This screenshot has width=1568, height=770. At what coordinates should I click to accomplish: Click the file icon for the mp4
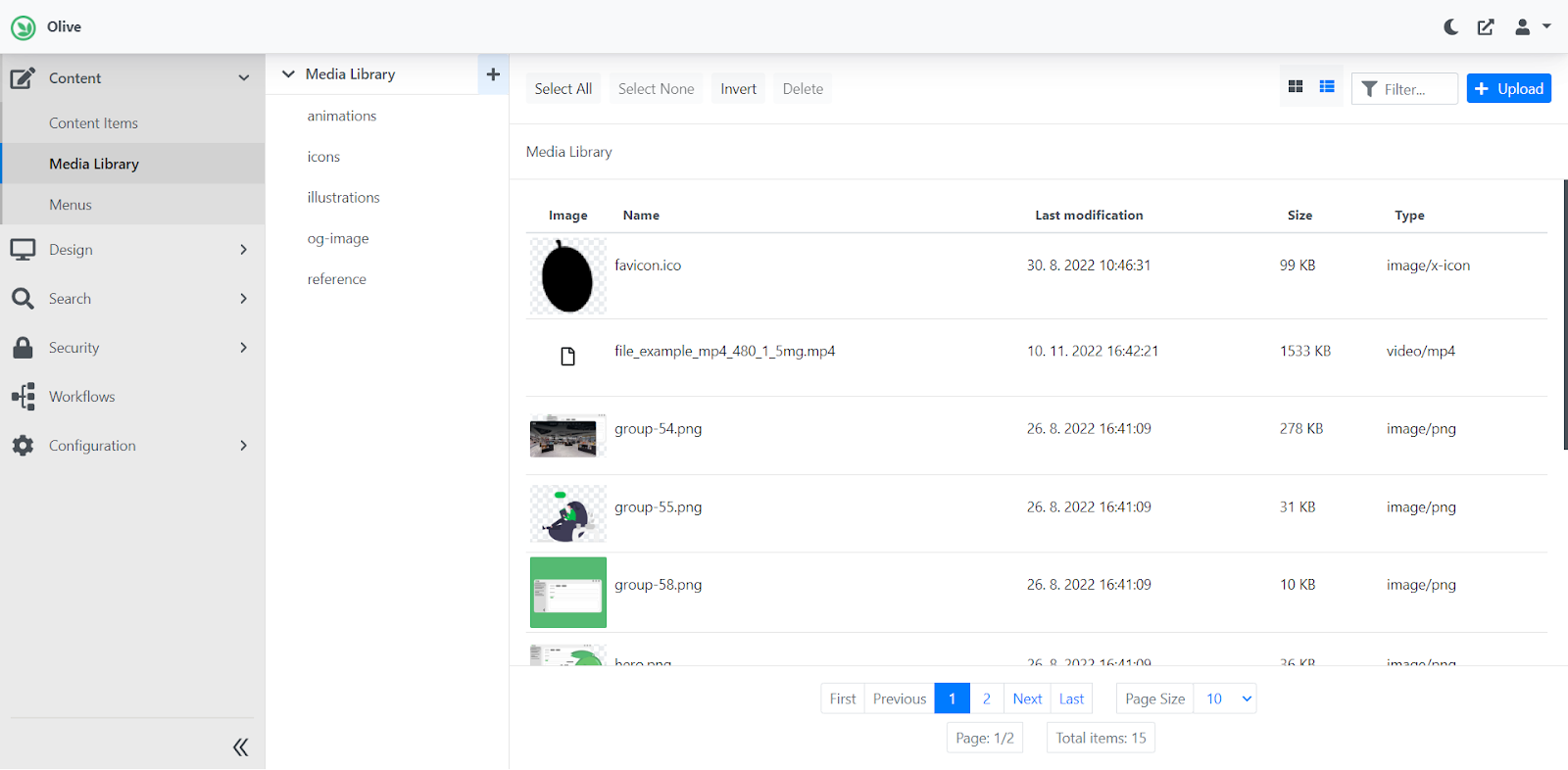tap(567, 357)
